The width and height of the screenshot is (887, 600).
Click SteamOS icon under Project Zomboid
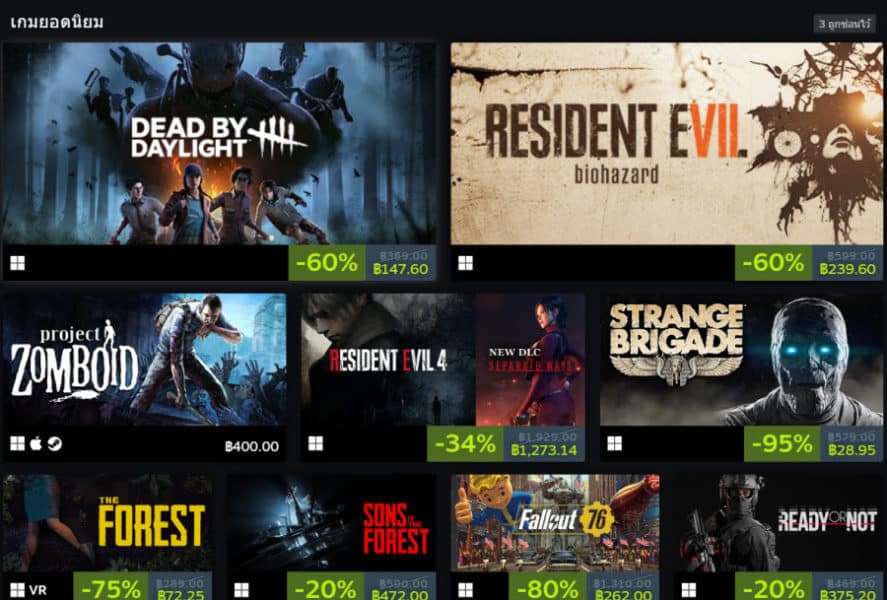coord(55,443)
